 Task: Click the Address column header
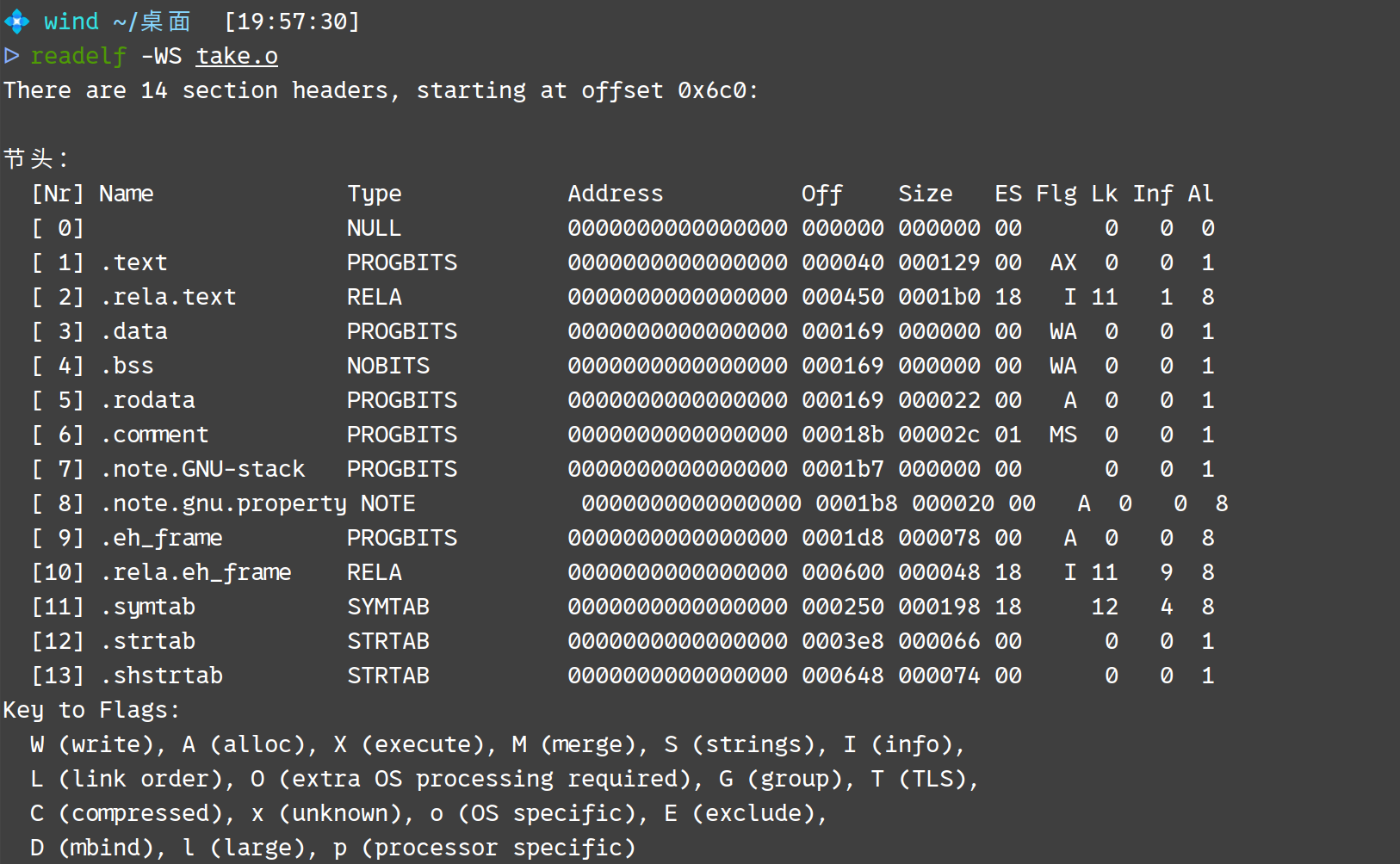pyautogui.click(x=615, y=194)
